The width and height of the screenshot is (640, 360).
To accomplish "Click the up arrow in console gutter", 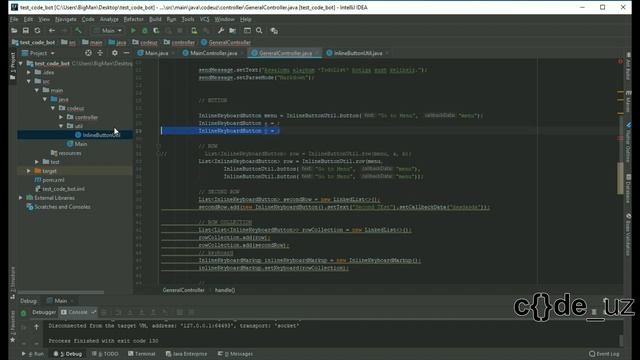I will tap(36, 327).
